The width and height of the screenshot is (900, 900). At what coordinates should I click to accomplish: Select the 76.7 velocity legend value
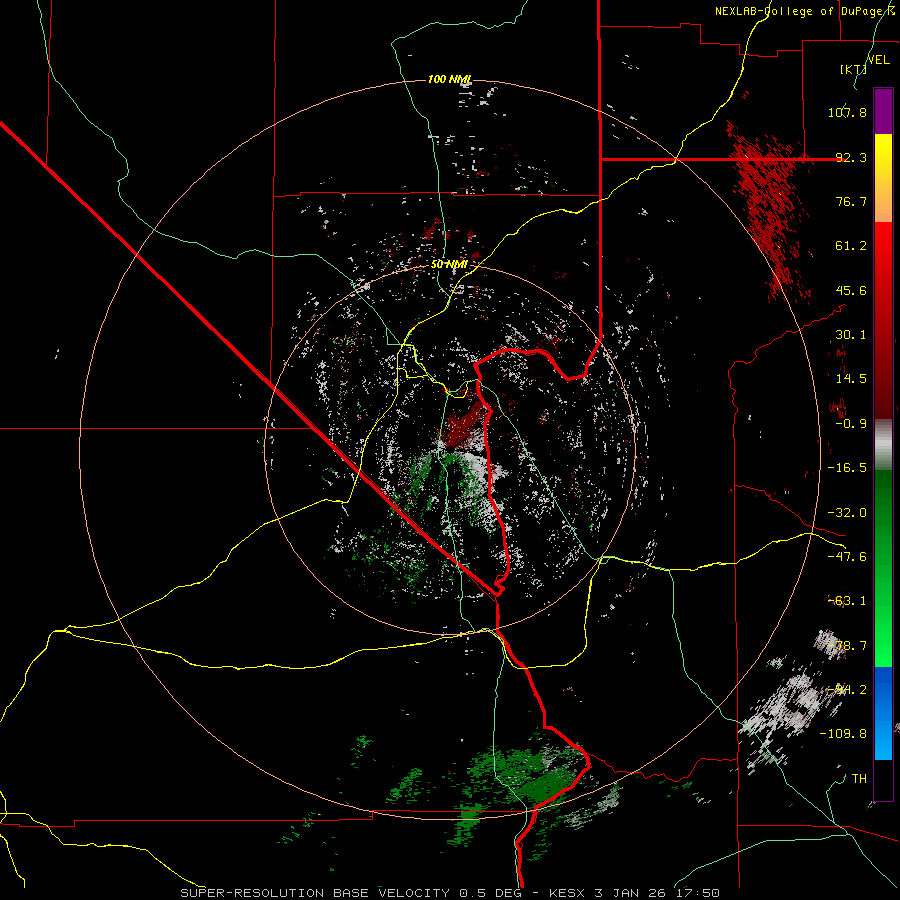tap(851, 201)
